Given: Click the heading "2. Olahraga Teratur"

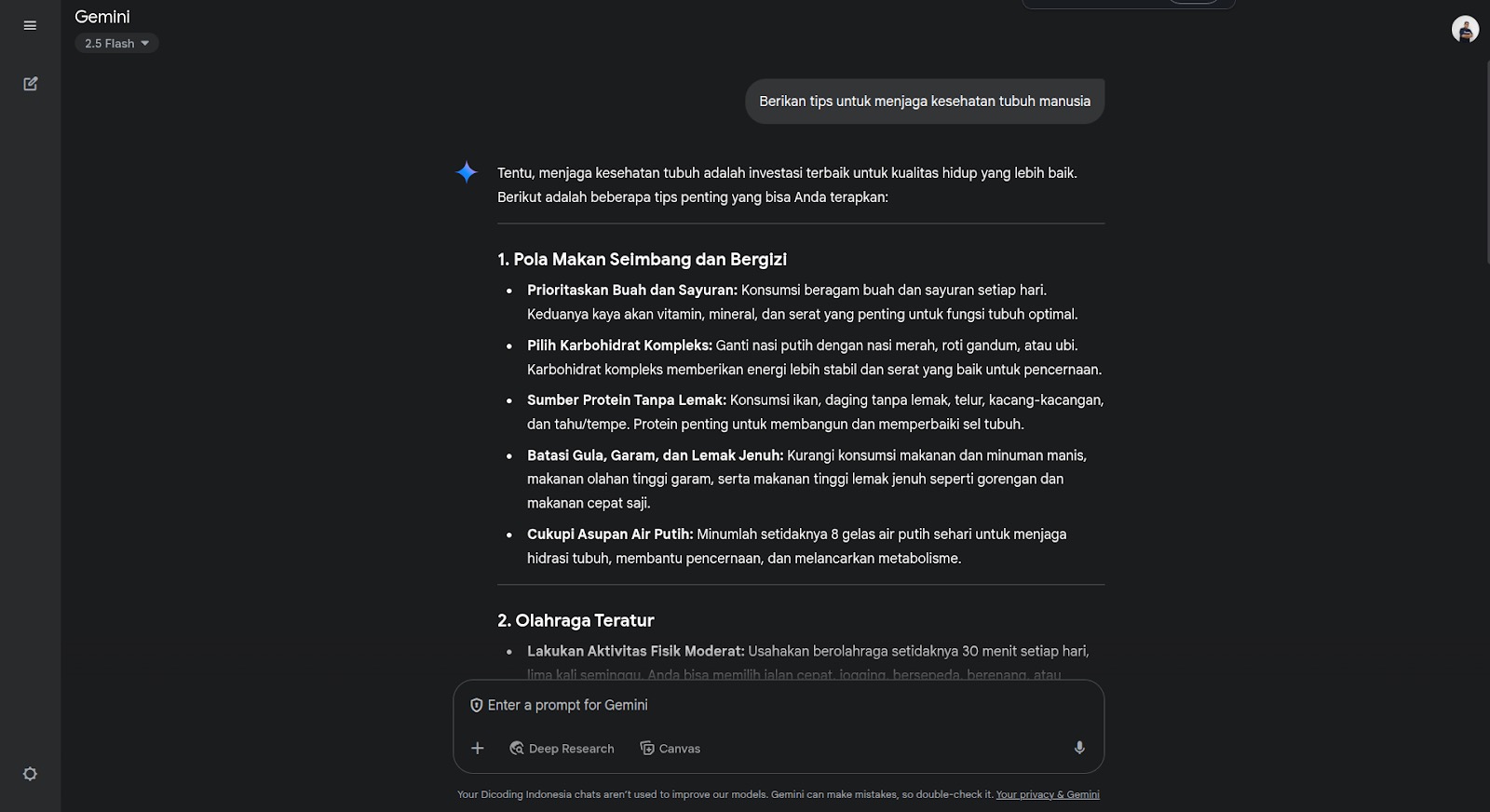Looking at the screenshot, I should coord(576,620).
